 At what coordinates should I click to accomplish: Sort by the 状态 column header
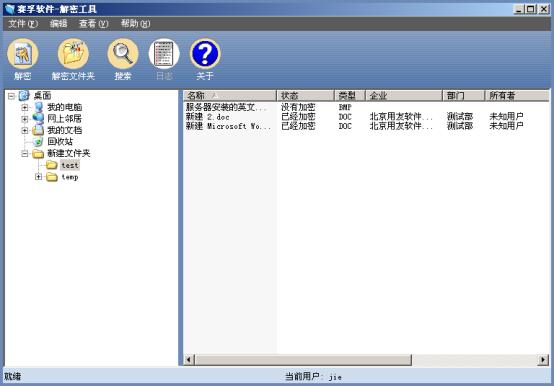pos(306,95)
